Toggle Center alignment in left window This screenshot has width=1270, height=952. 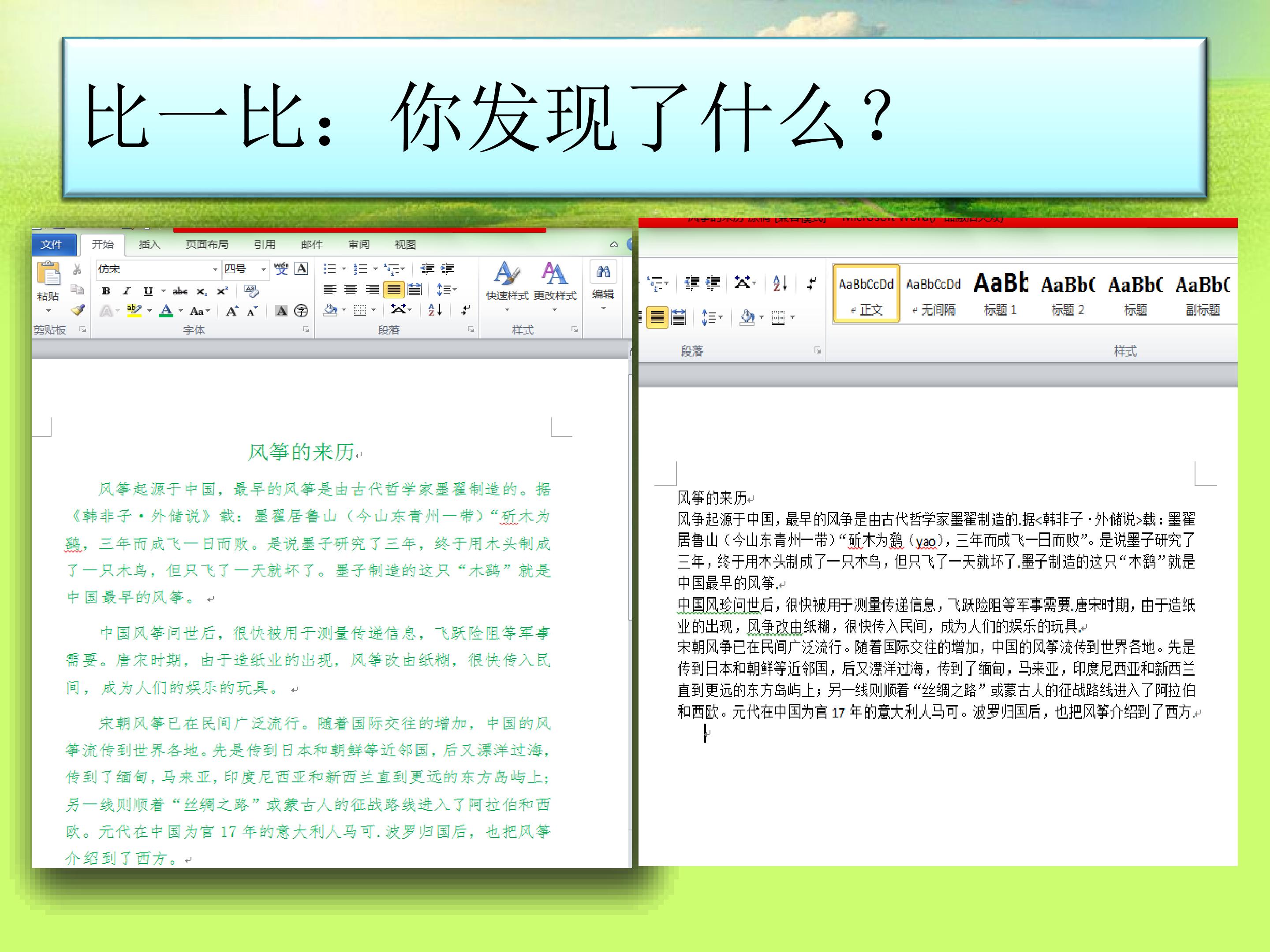pyautogui.click(x=351, y=290)
